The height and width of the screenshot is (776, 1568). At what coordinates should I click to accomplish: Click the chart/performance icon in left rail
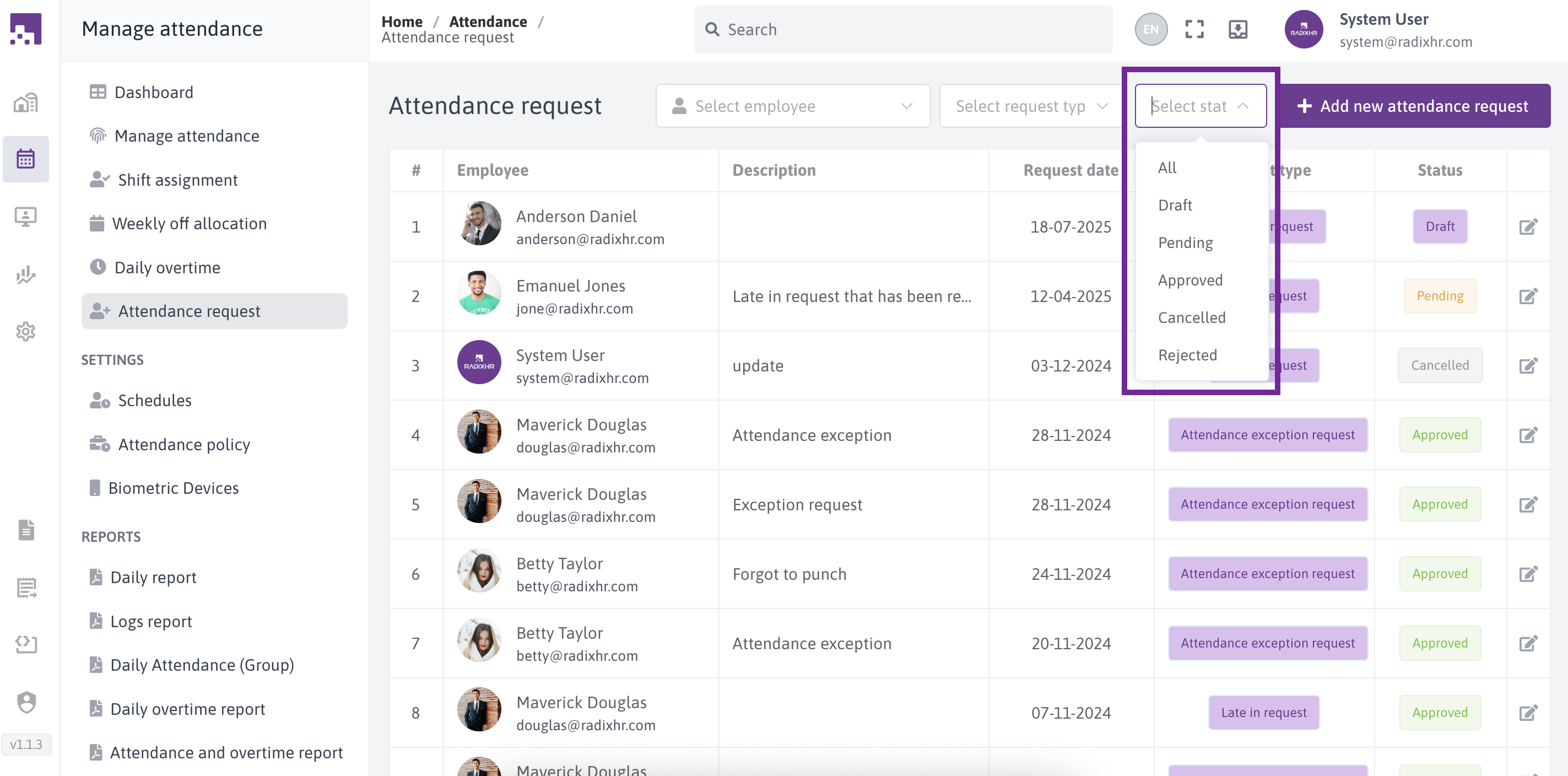[x=25, y=274]
